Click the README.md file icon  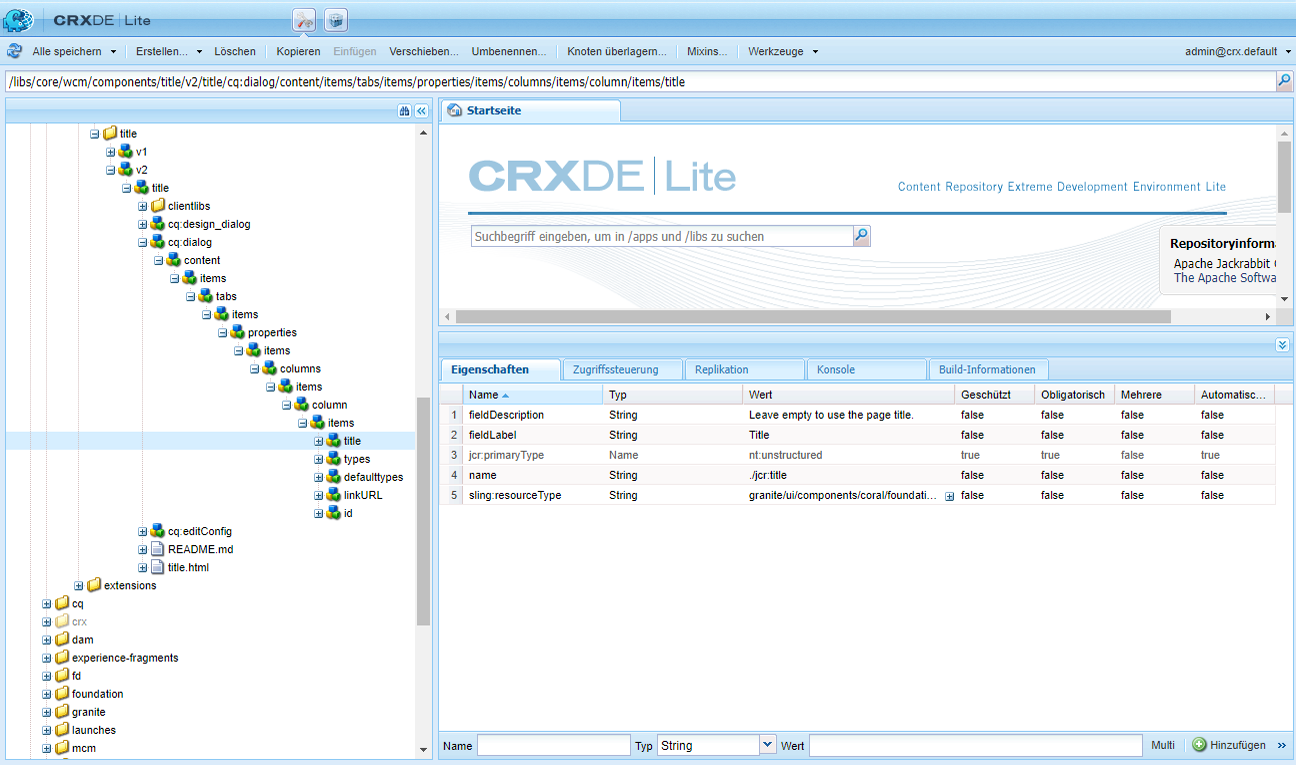click(158, 549)
